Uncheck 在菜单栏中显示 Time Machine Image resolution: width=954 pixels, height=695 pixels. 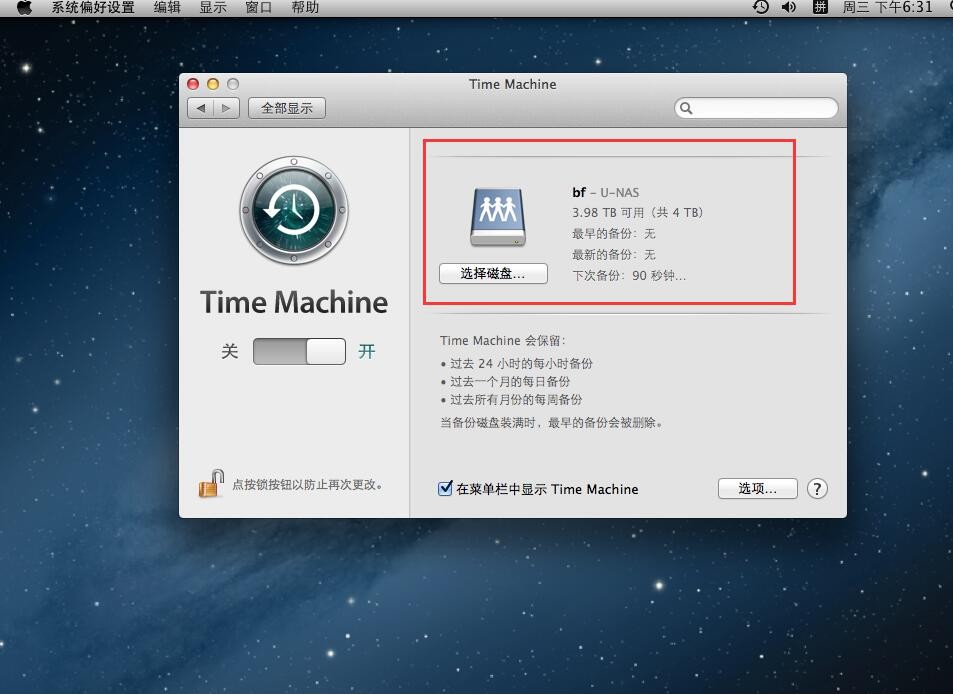coord(444,489)
